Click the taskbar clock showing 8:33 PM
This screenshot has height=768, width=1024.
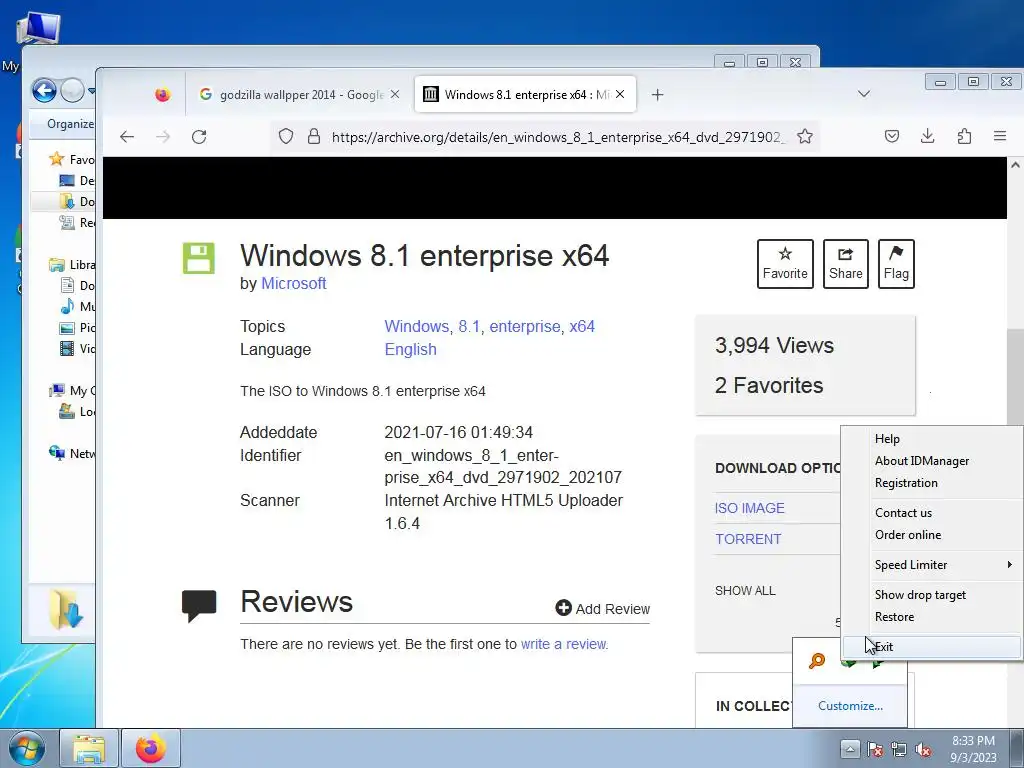click(973, 749)
